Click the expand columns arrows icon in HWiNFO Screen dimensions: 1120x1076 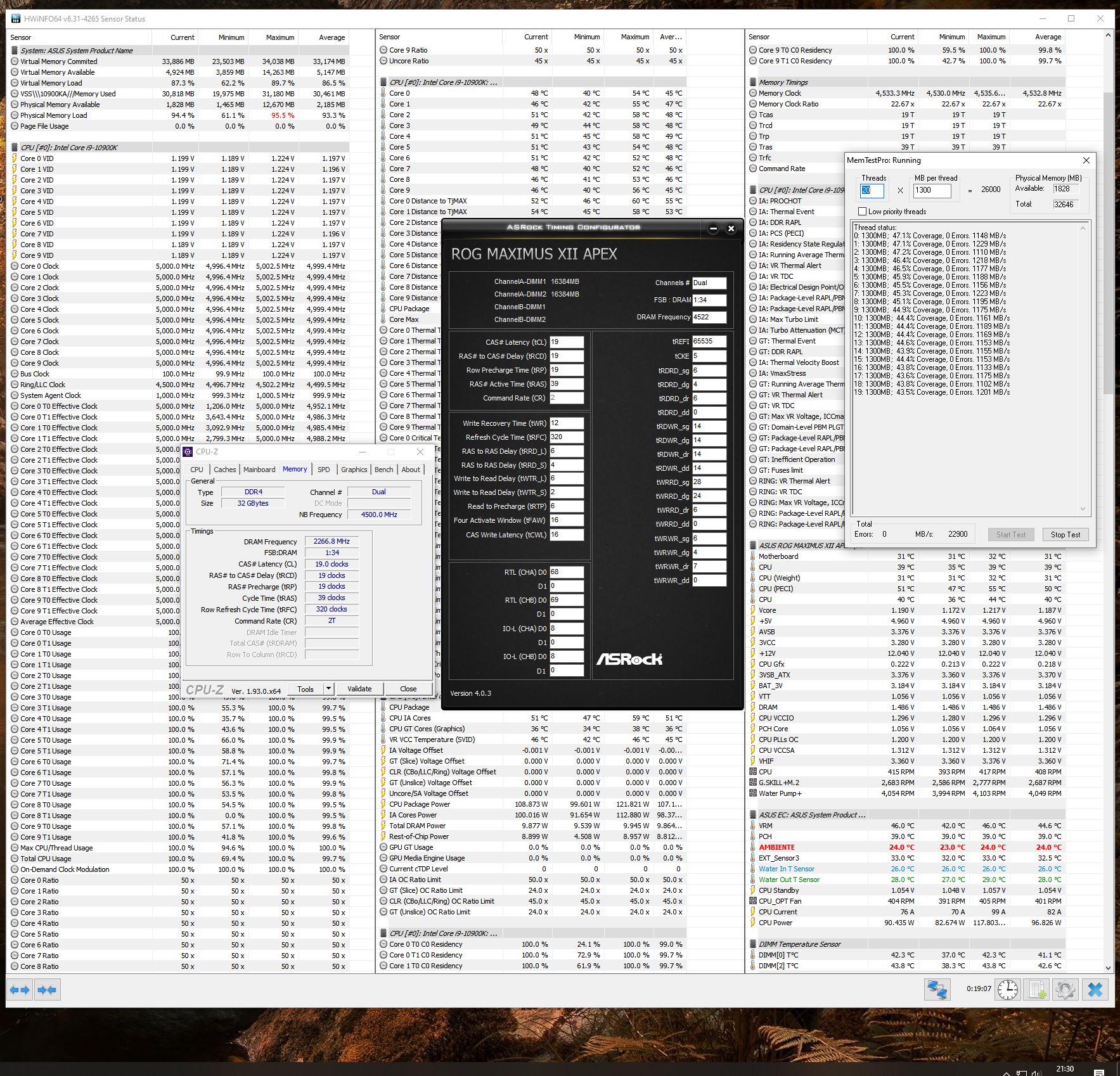pos(20,990)
